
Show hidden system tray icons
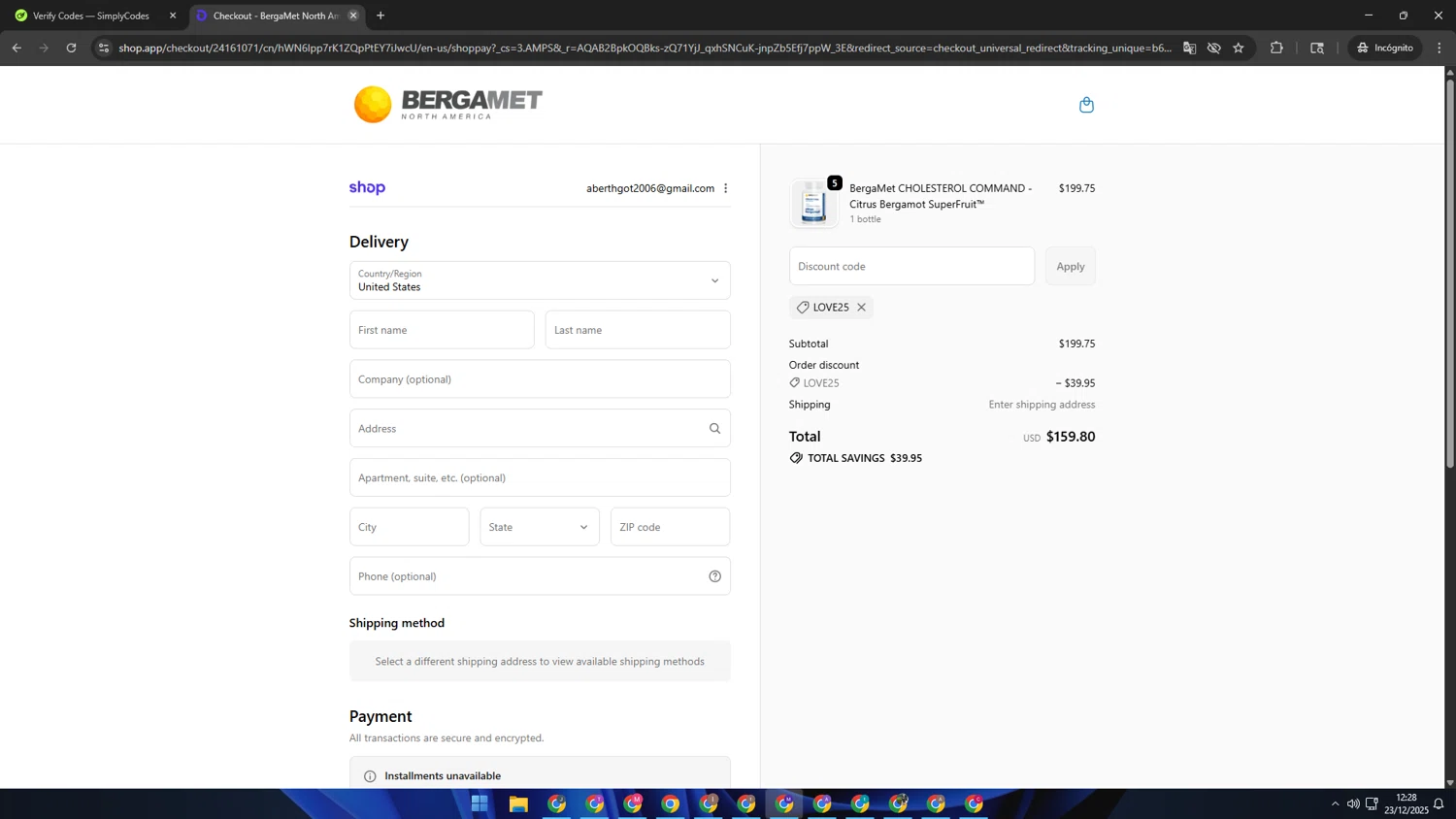click(x=1335, y=803)
